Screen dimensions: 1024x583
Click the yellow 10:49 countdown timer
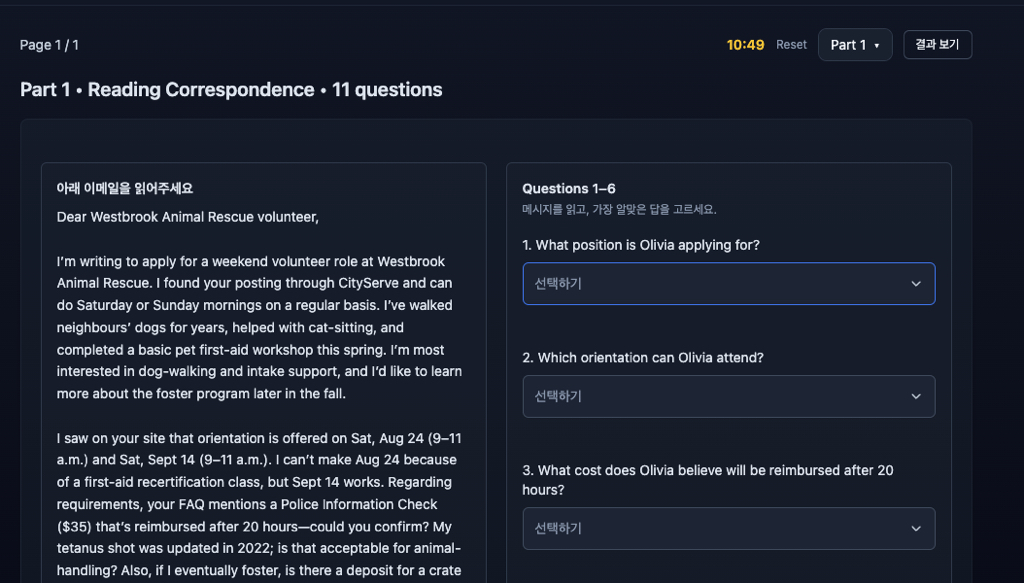pos(745,45)
